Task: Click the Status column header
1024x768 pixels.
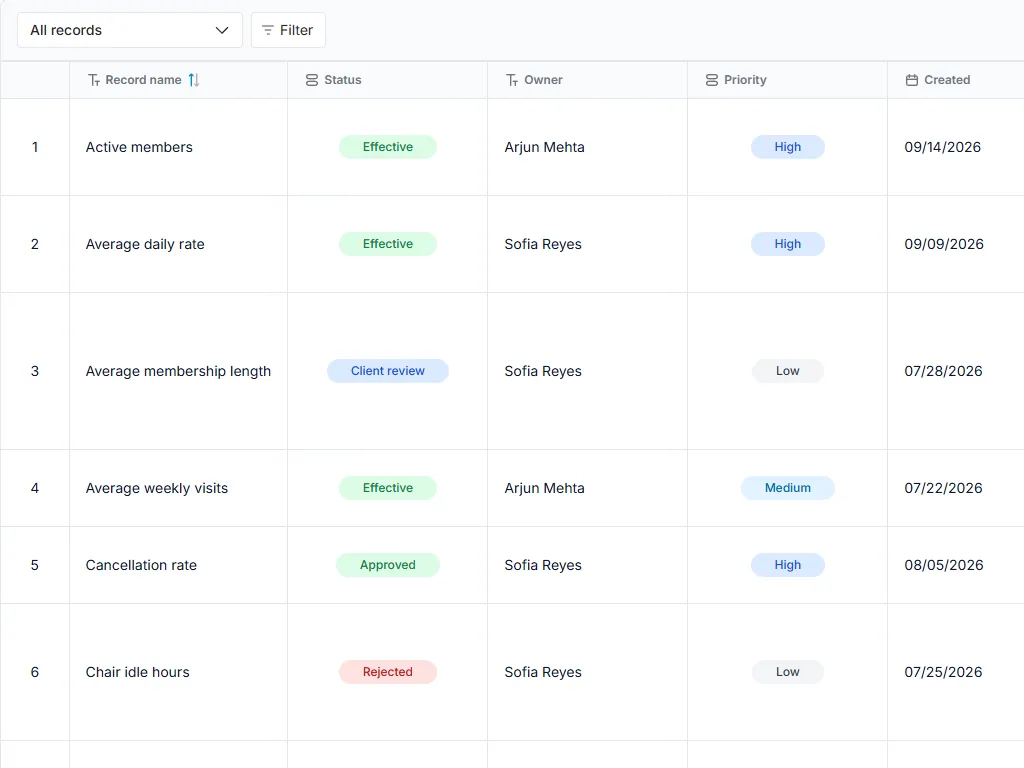Action: click(x=387, y=80)
